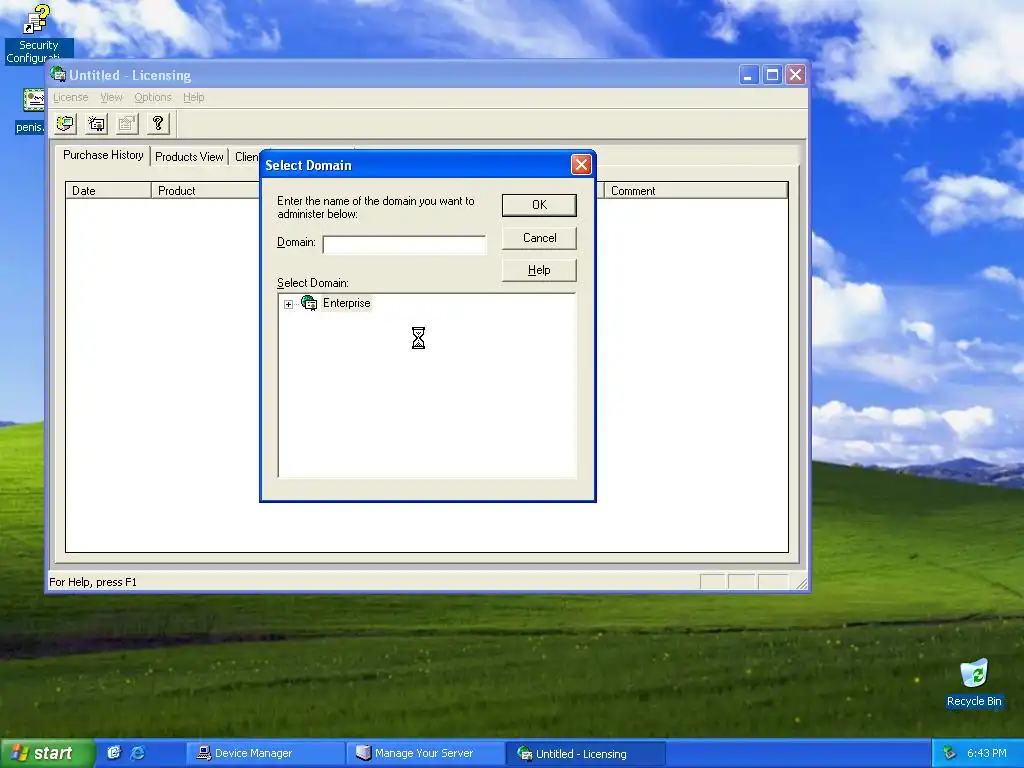The height and width of the screenshot is (768, 1024).
Task: Open the View menu
Action: 111,97
